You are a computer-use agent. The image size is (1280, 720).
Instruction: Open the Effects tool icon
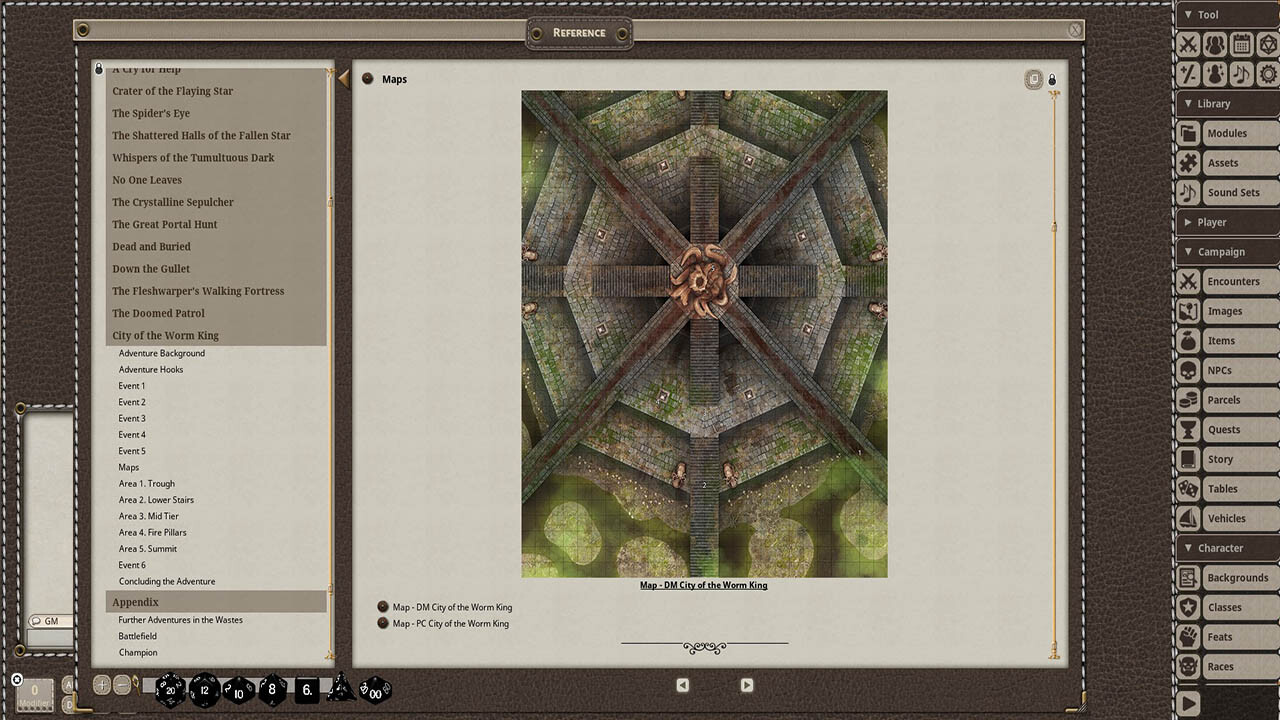click(1215, 73)
